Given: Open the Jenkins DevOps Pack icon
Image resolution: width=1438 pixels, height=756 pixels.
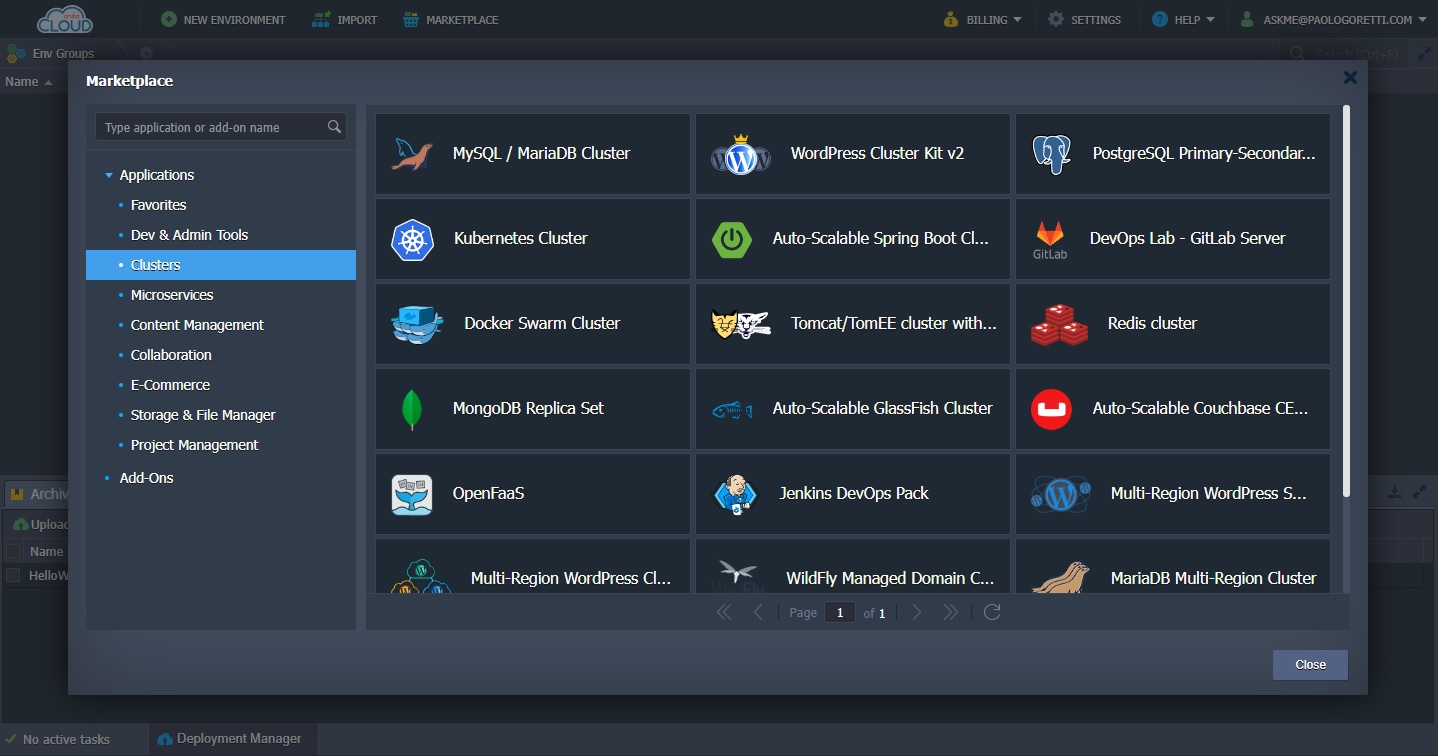Looking at the screenshot, I should [x=735, y=493].
